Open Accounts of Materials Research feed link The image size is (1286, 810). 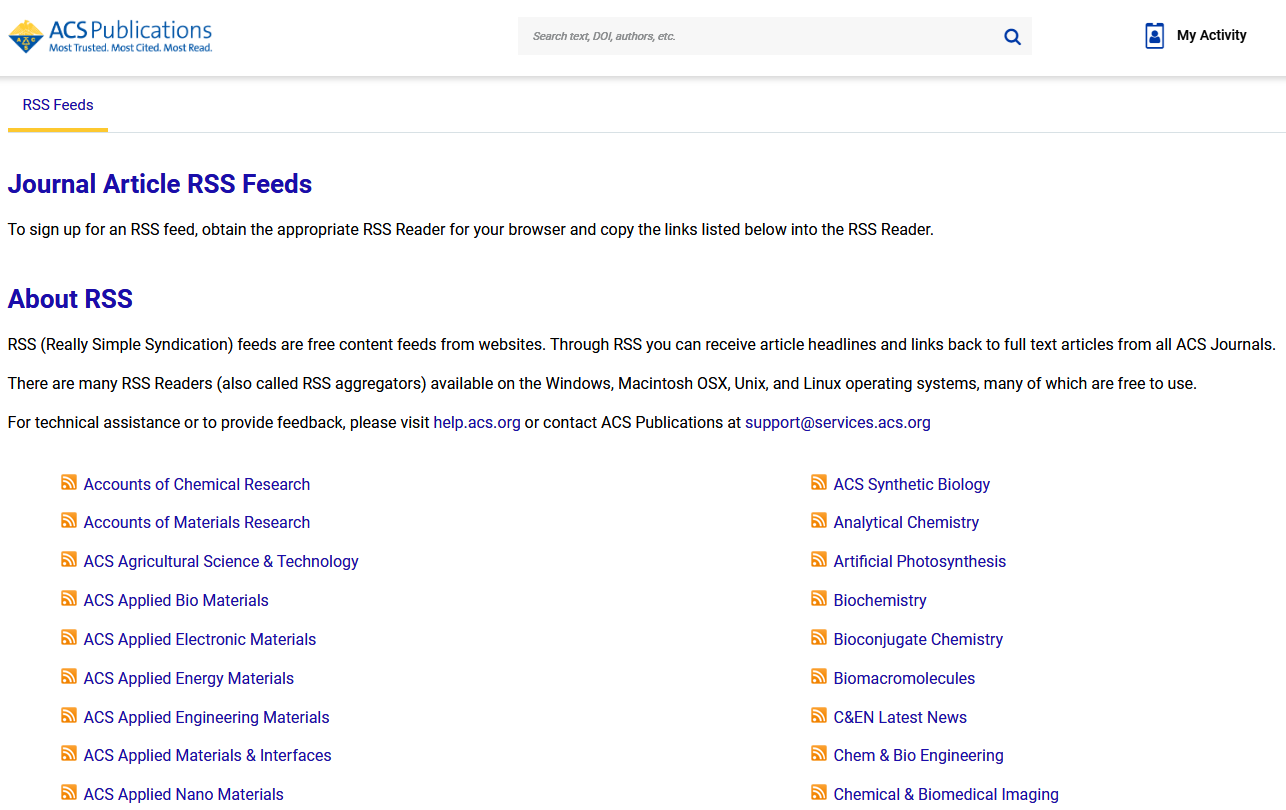(197, 522)
